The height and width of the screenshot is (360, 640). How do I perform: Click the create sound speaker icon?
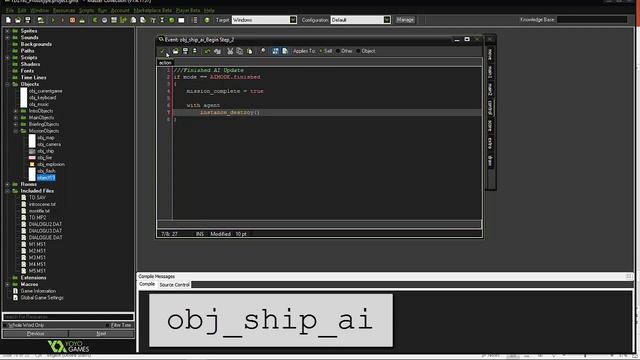click(104, 20)
